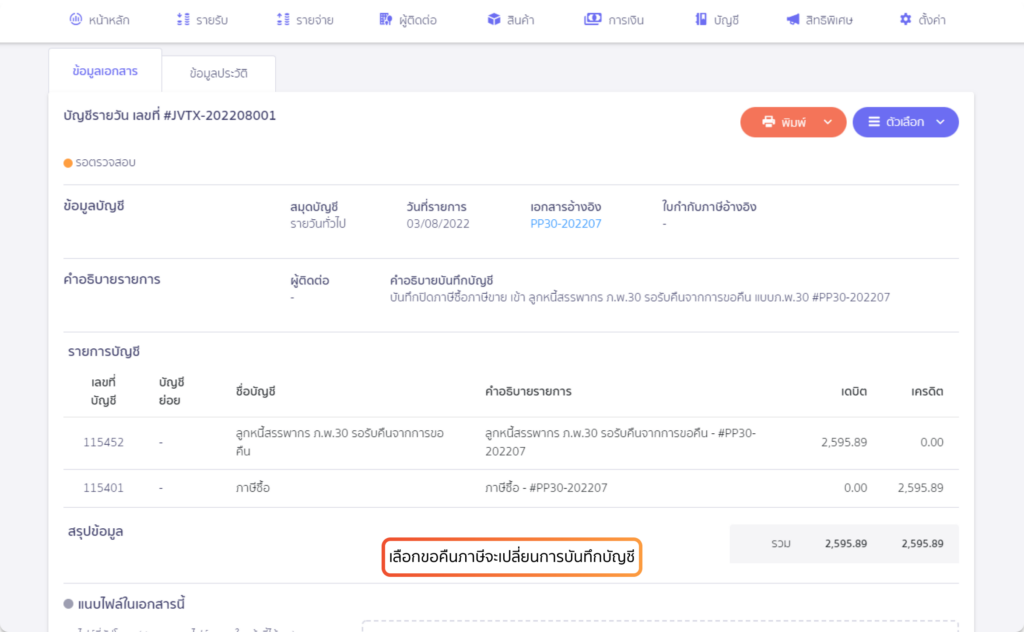1024x632 pixels.
Task: Open the รายรับ menu
Action: tap(202, 20)
